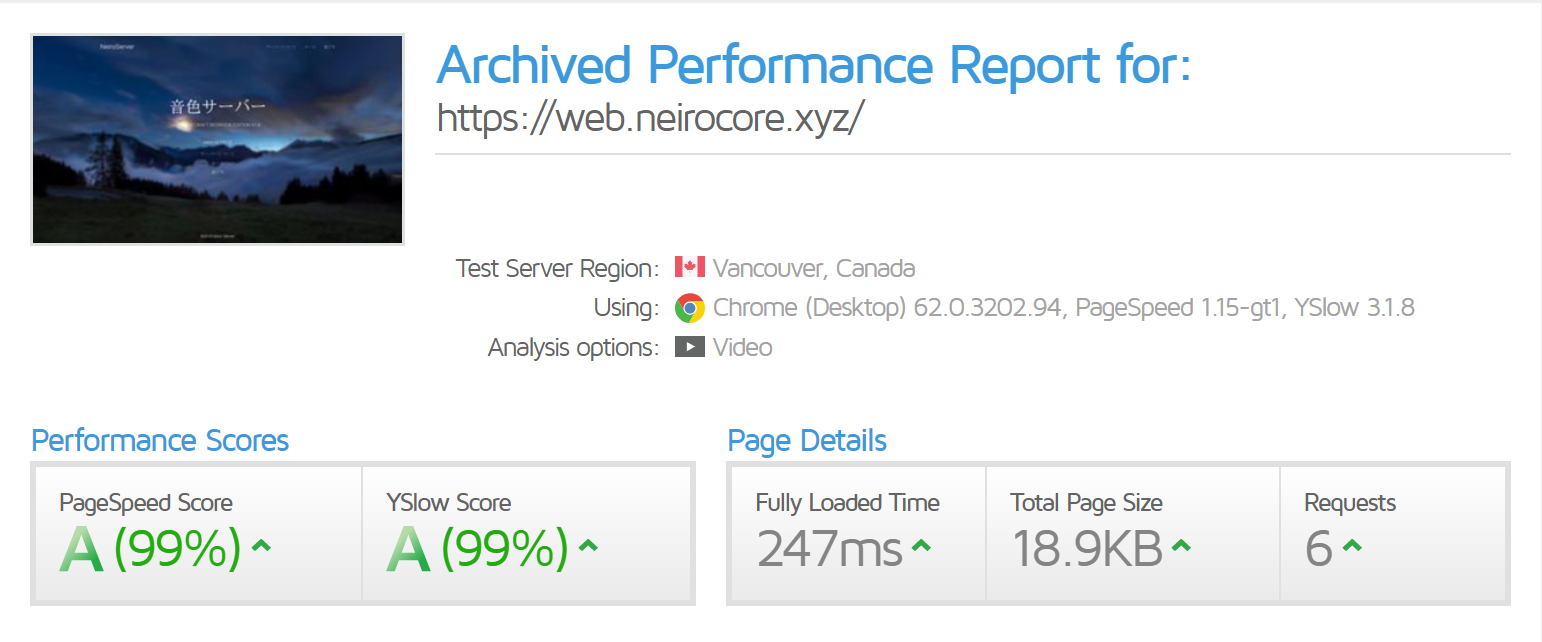Click the Chrome browser icon

(690, 308)
